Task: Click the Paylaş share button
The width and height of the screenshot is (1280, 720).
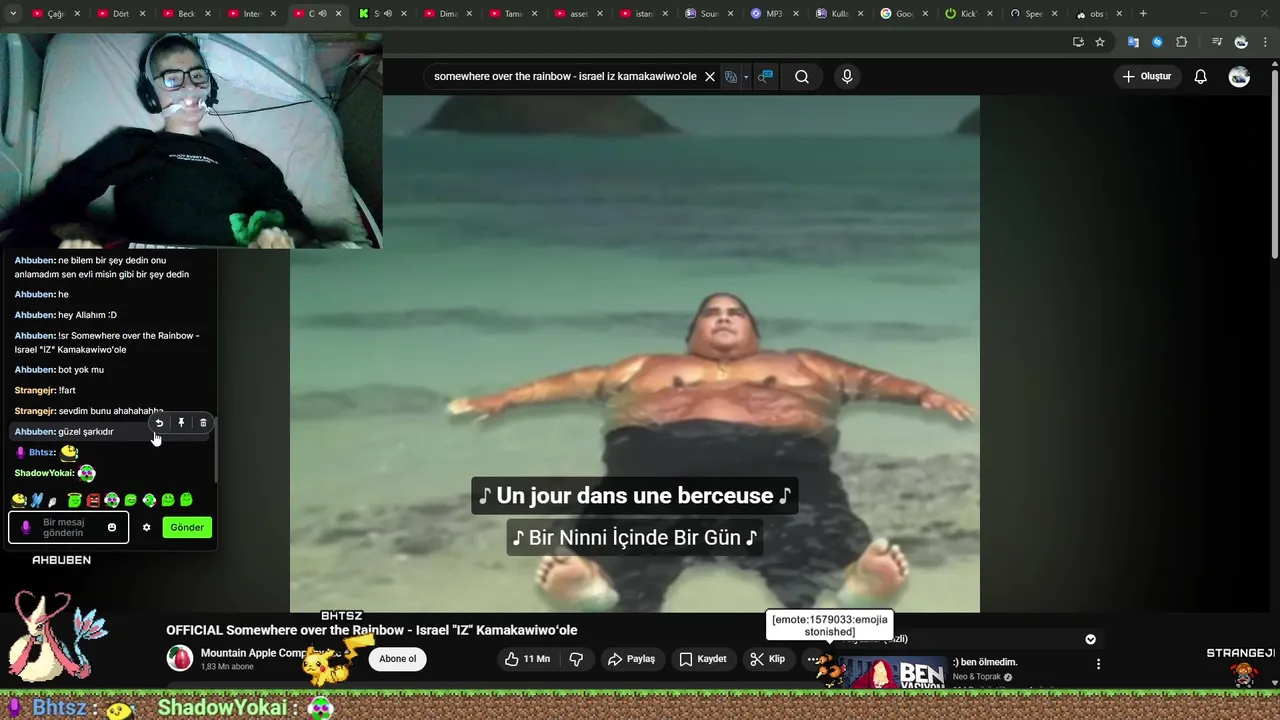Action: [x=631, y=659]
